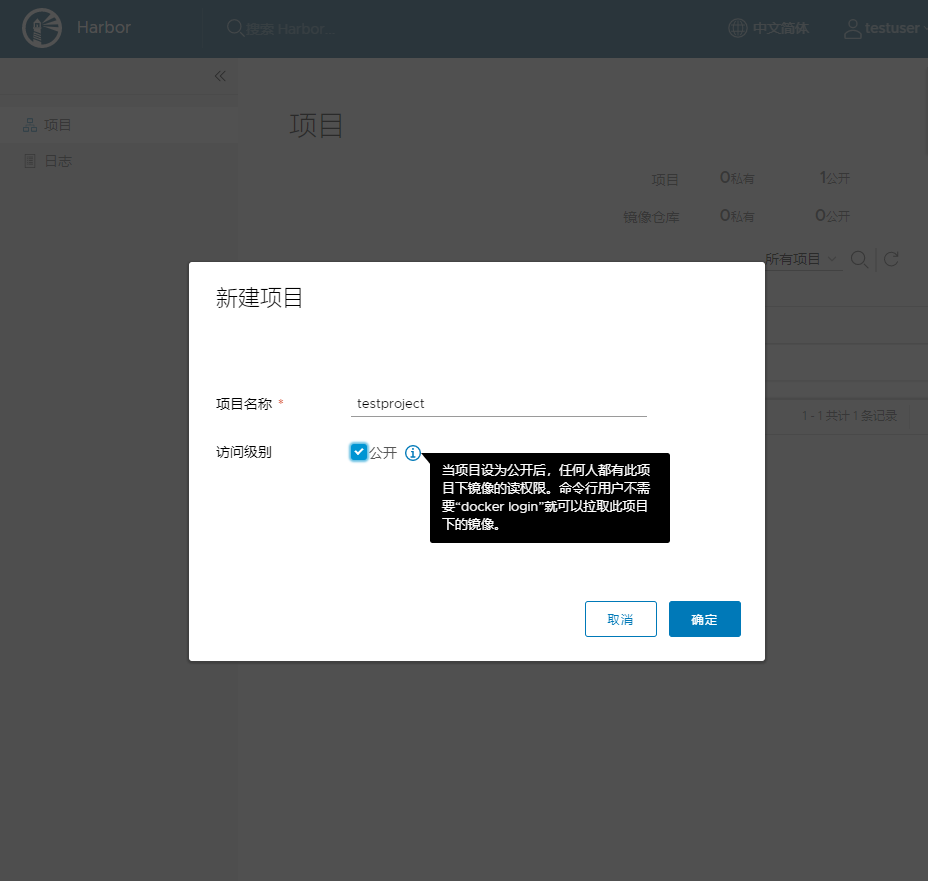
Task: Click the Harbor lighthouse logo
Action: (41, 28)
